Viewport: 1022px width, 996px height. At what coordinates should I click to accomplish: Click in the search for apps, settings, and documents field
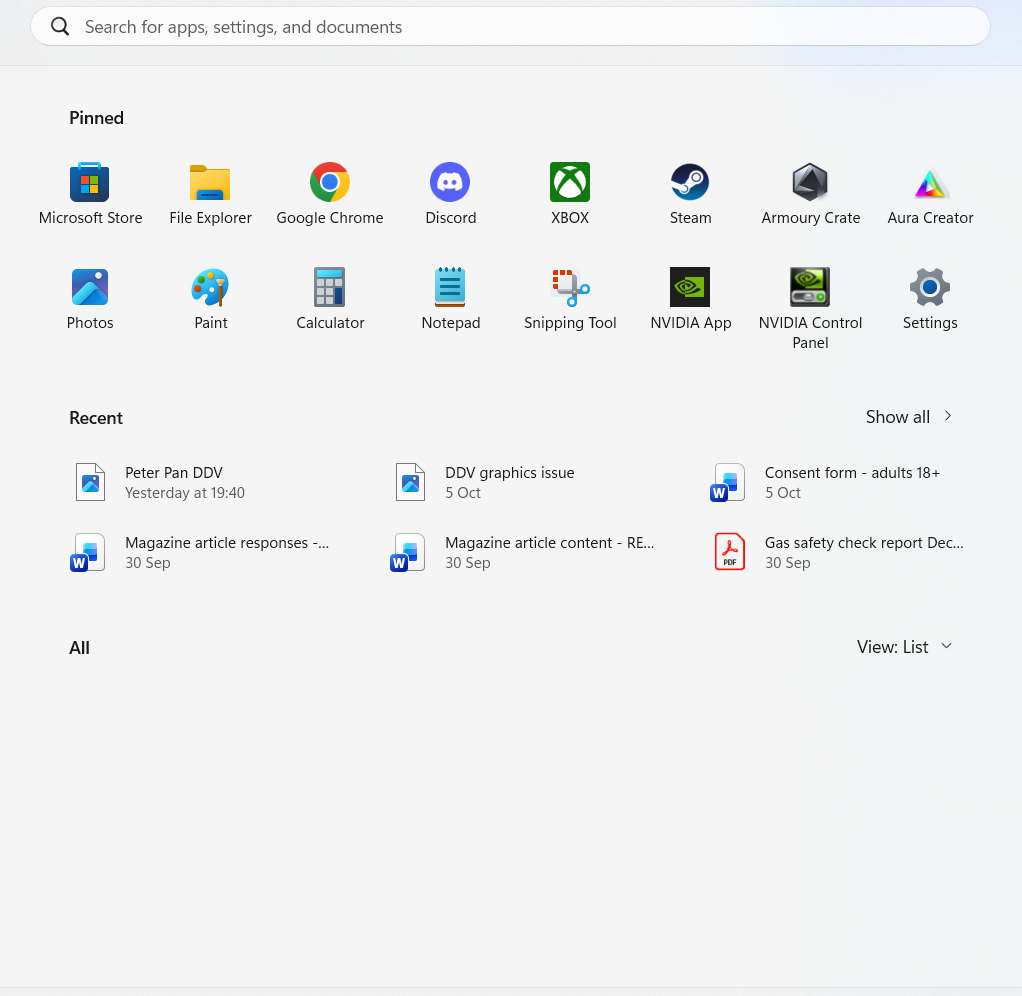[x=510, y=26]
